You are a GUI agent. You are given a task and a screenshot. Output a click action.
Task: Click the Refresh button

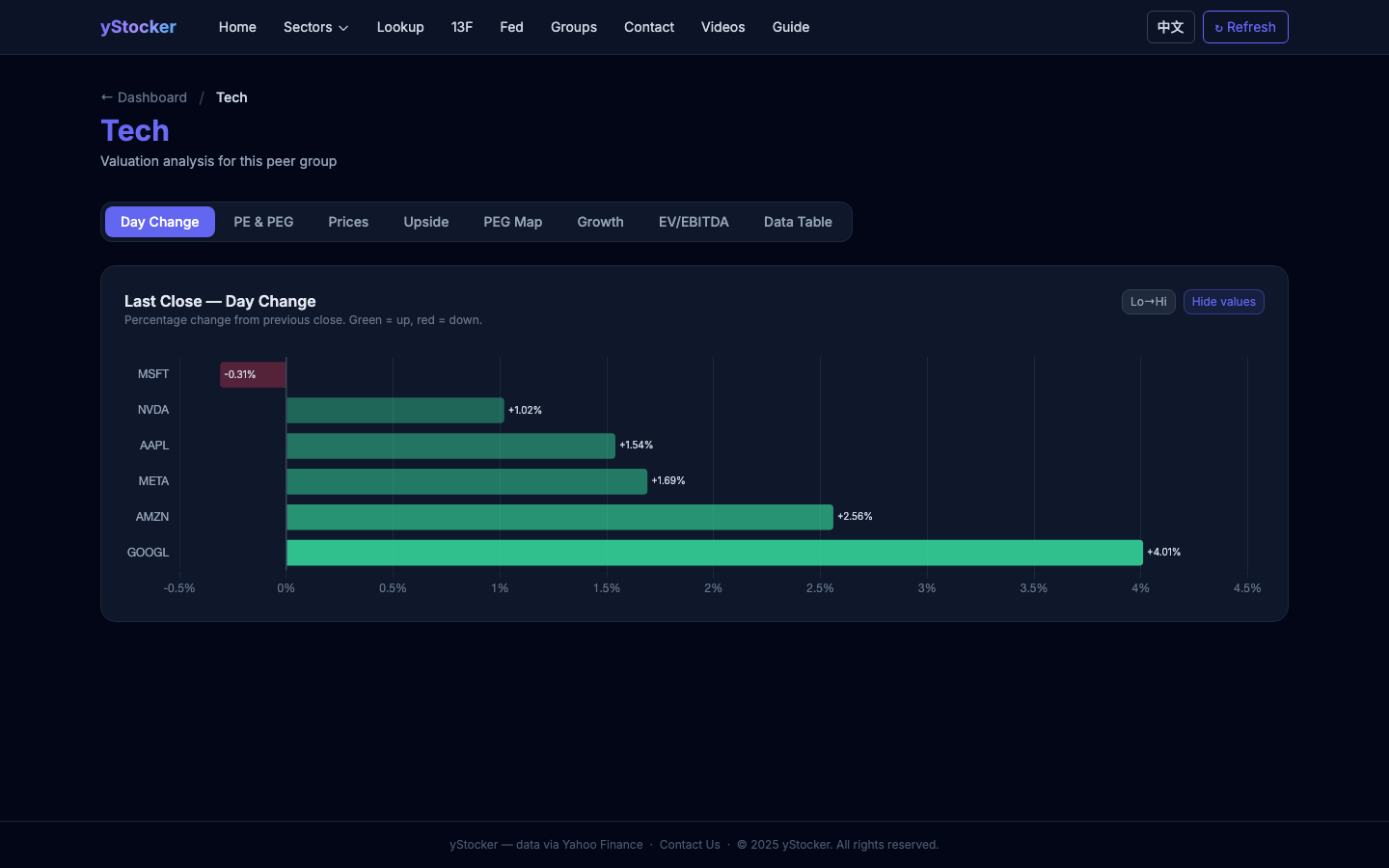[x=1244, y=27]
